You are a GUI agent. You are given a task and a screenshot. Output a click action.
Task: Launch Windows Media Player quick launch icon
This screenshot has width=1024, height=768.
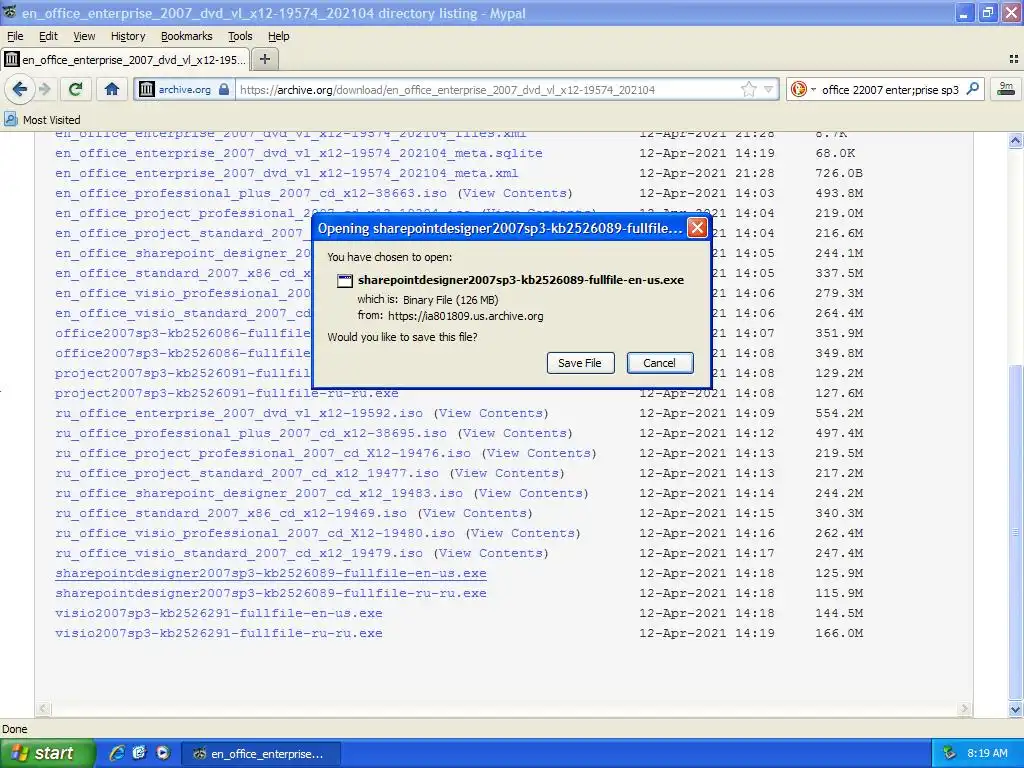click(162, 753)
